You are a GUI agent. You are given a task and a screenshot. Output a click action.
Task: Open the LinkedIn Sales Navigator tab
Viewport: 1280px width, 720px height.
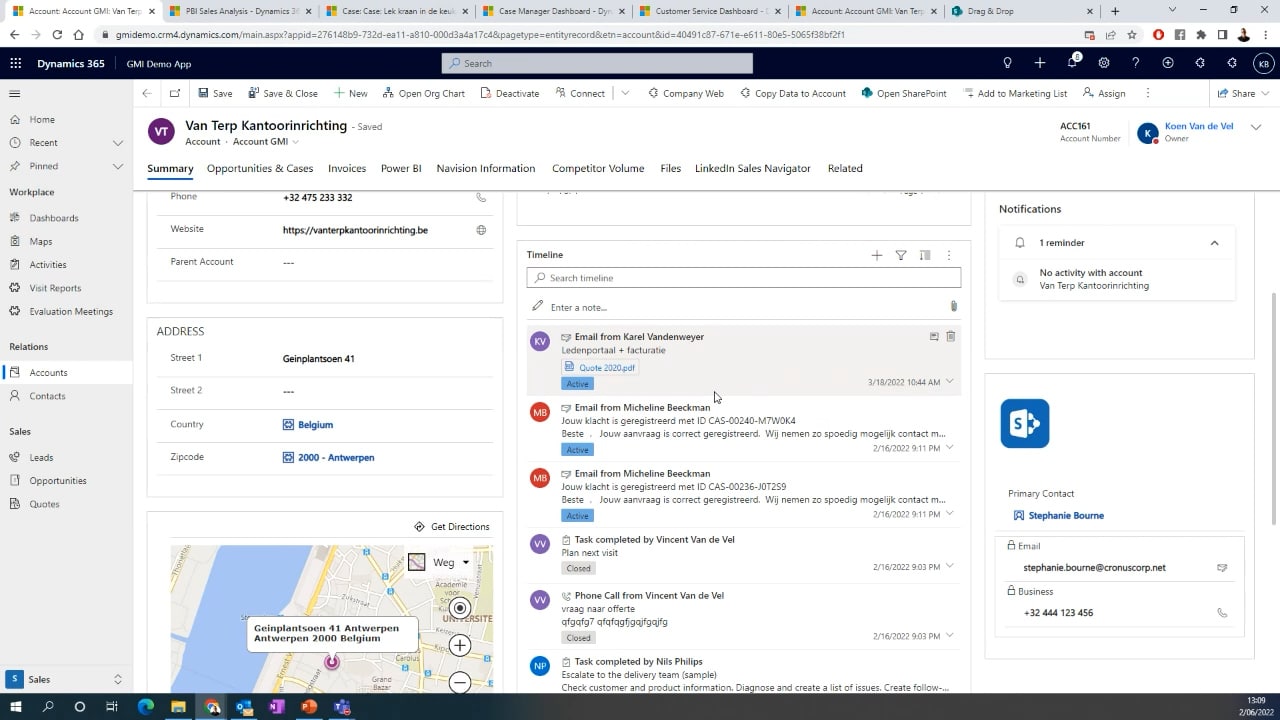pyautogui.click(x=753, y=168)
